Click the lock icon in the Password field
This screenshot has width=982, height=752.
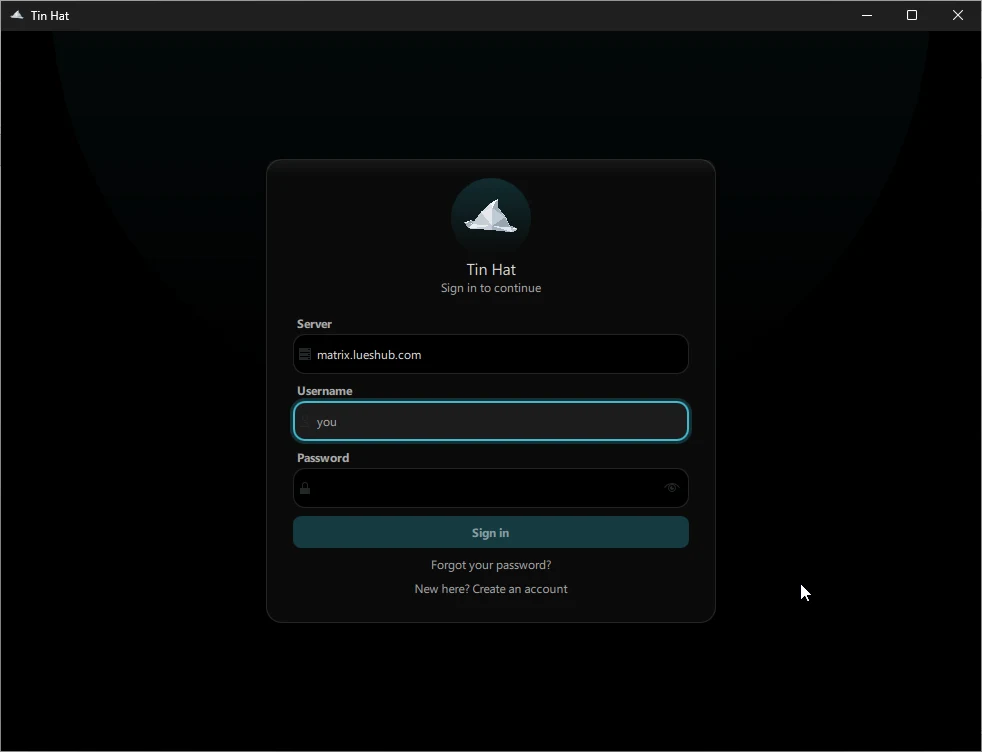[305, 488]
